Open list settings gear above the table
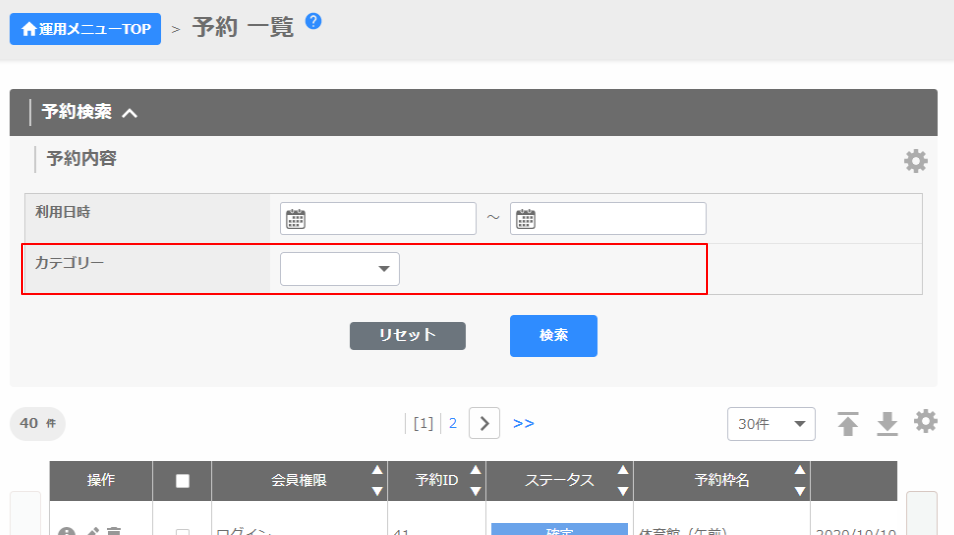The image size is (954, 535). pyautogui.click(x=926, y=422)
